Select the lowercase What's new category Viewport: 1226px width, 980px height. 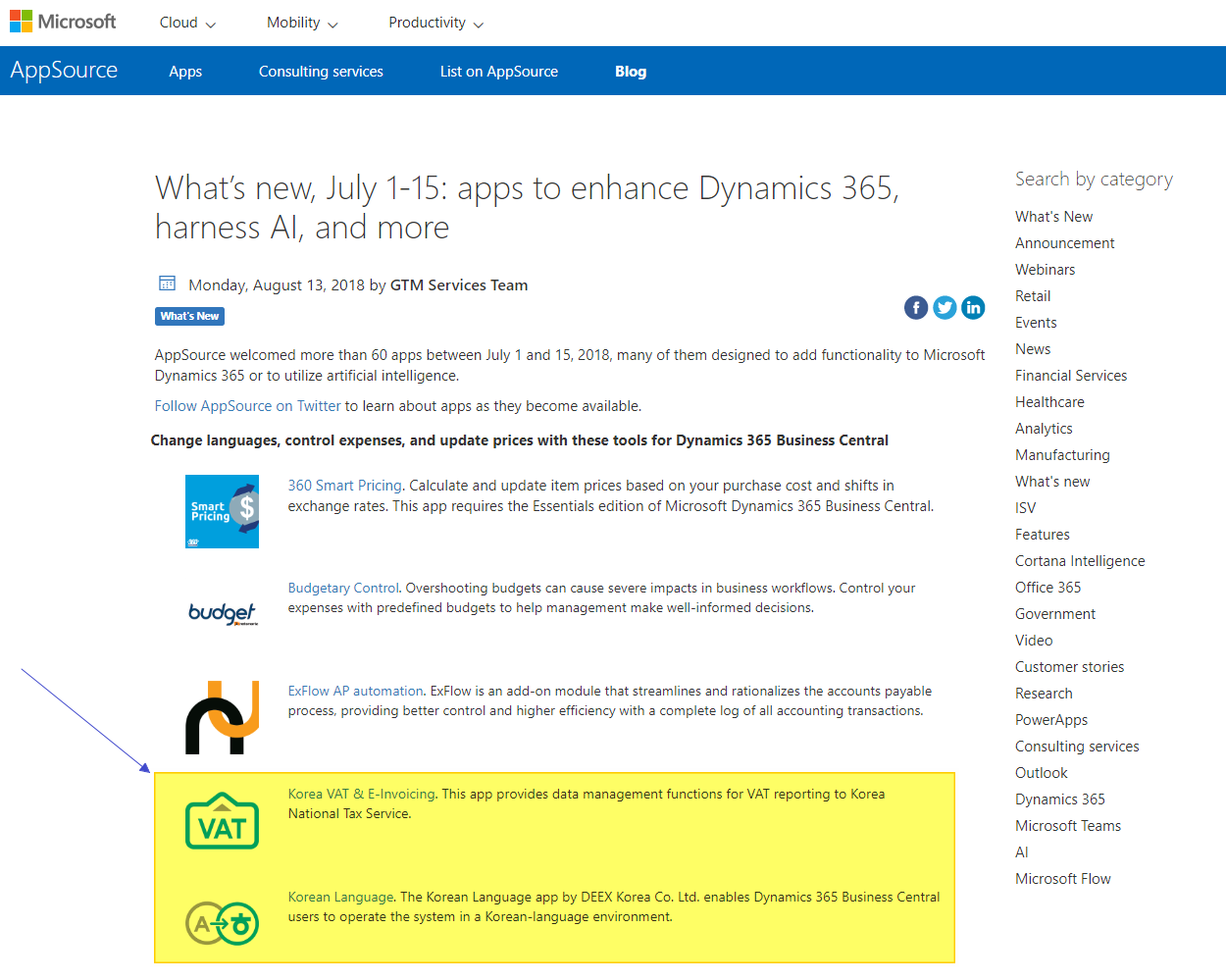click(1052, 482)
